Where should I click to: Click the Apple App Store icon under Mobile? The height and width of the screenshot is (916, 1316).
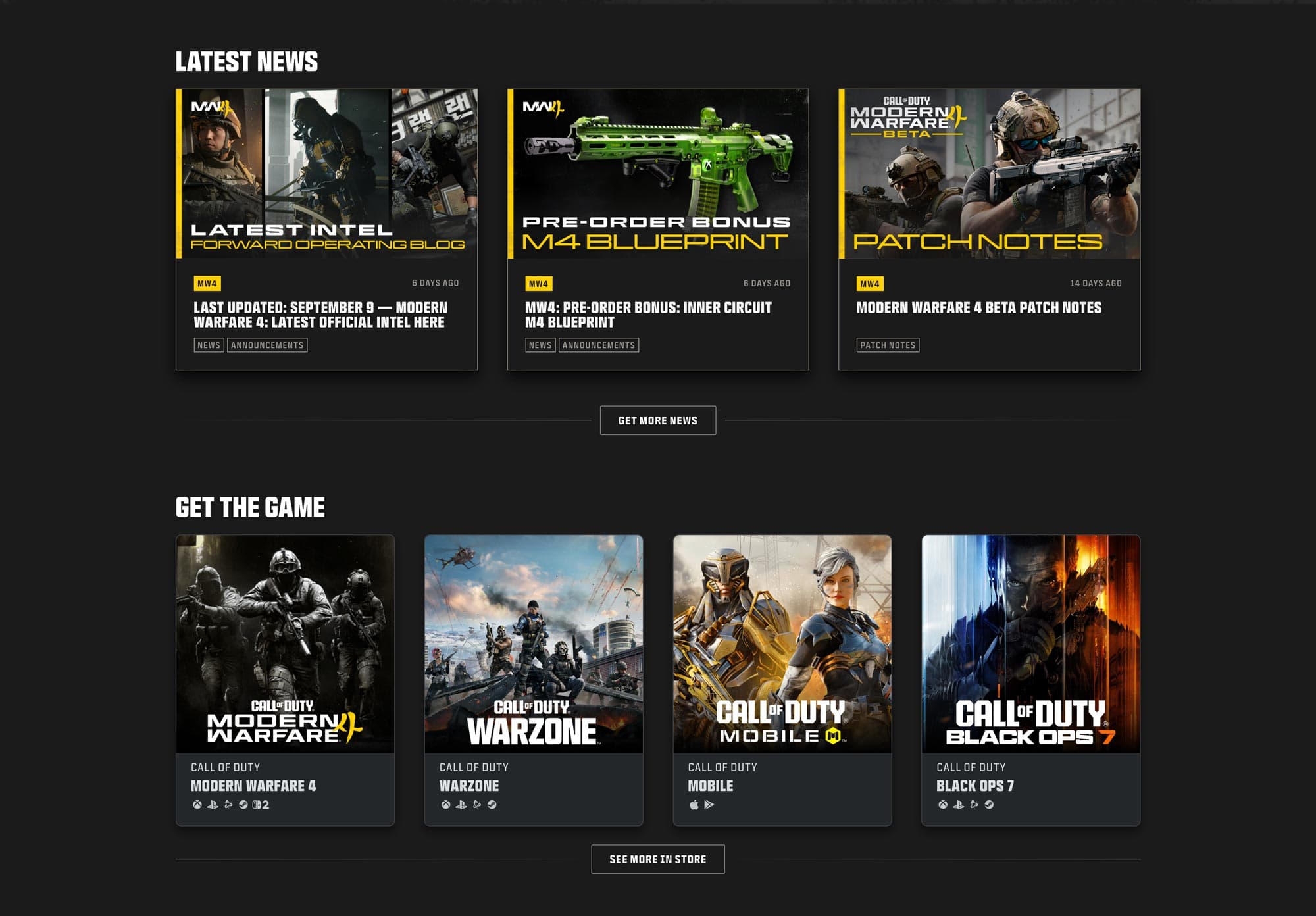point(694,804)
